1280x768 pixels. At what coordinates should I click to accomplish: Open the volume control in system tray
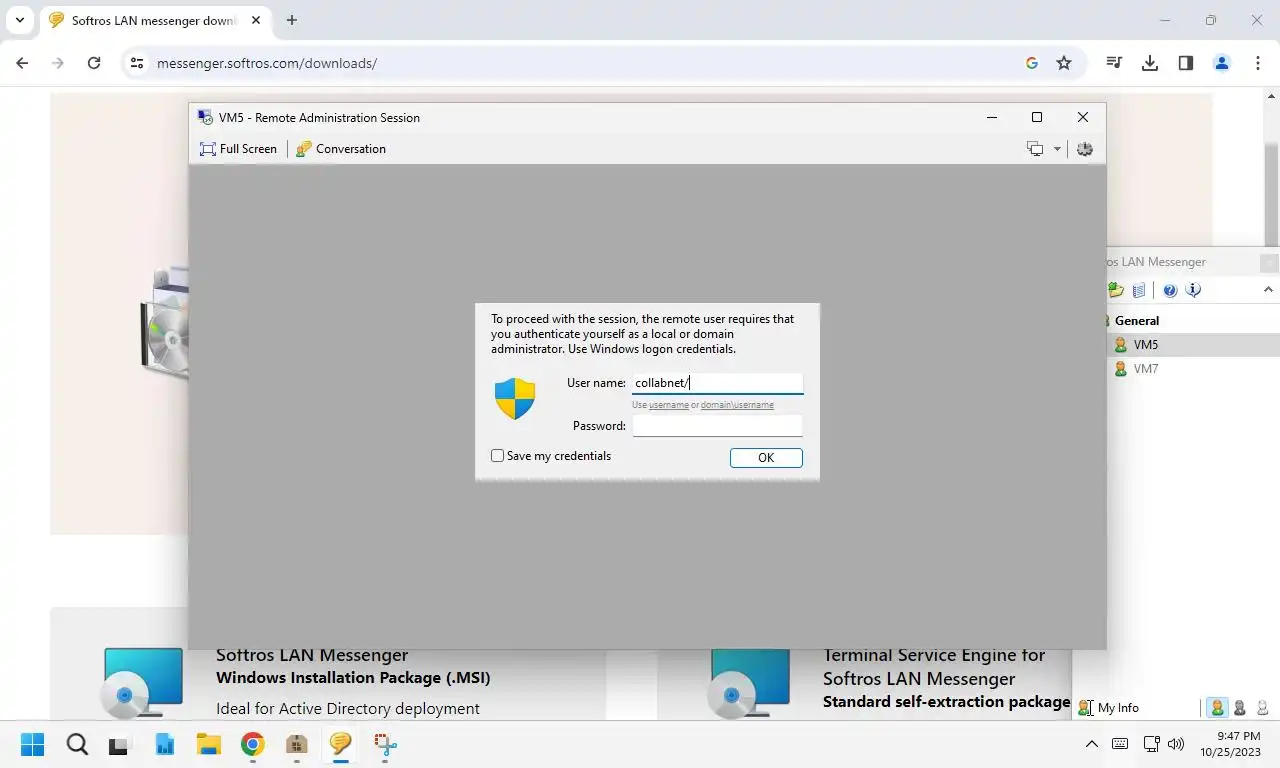[1176, 744]
